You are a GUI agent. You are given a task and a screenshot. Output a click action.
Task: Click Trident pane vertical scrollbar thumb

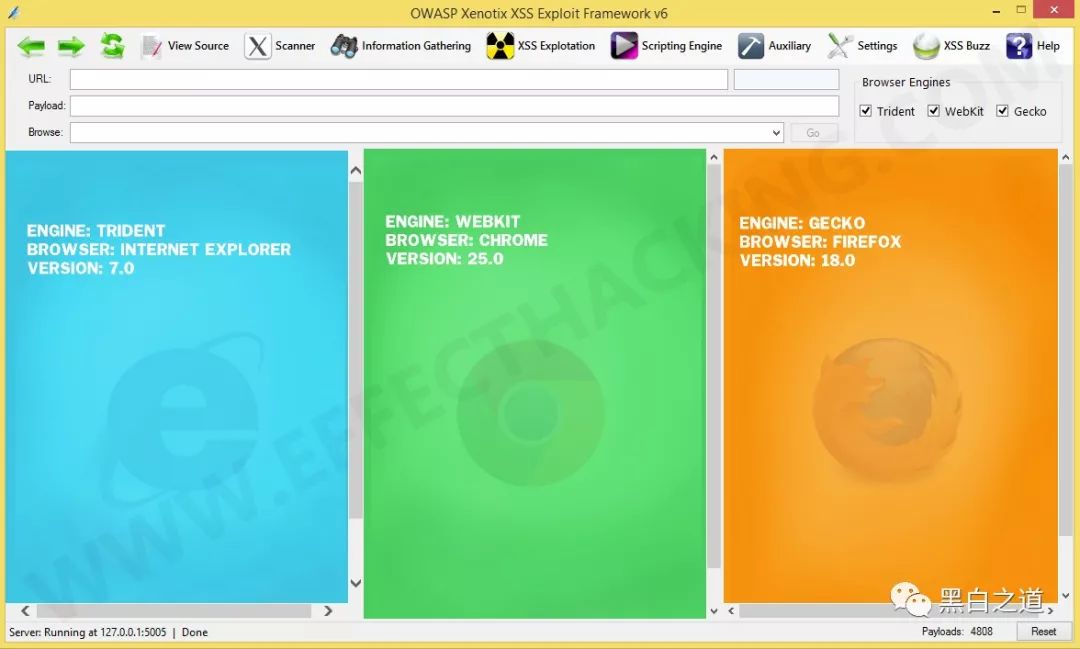click(355, 350)
